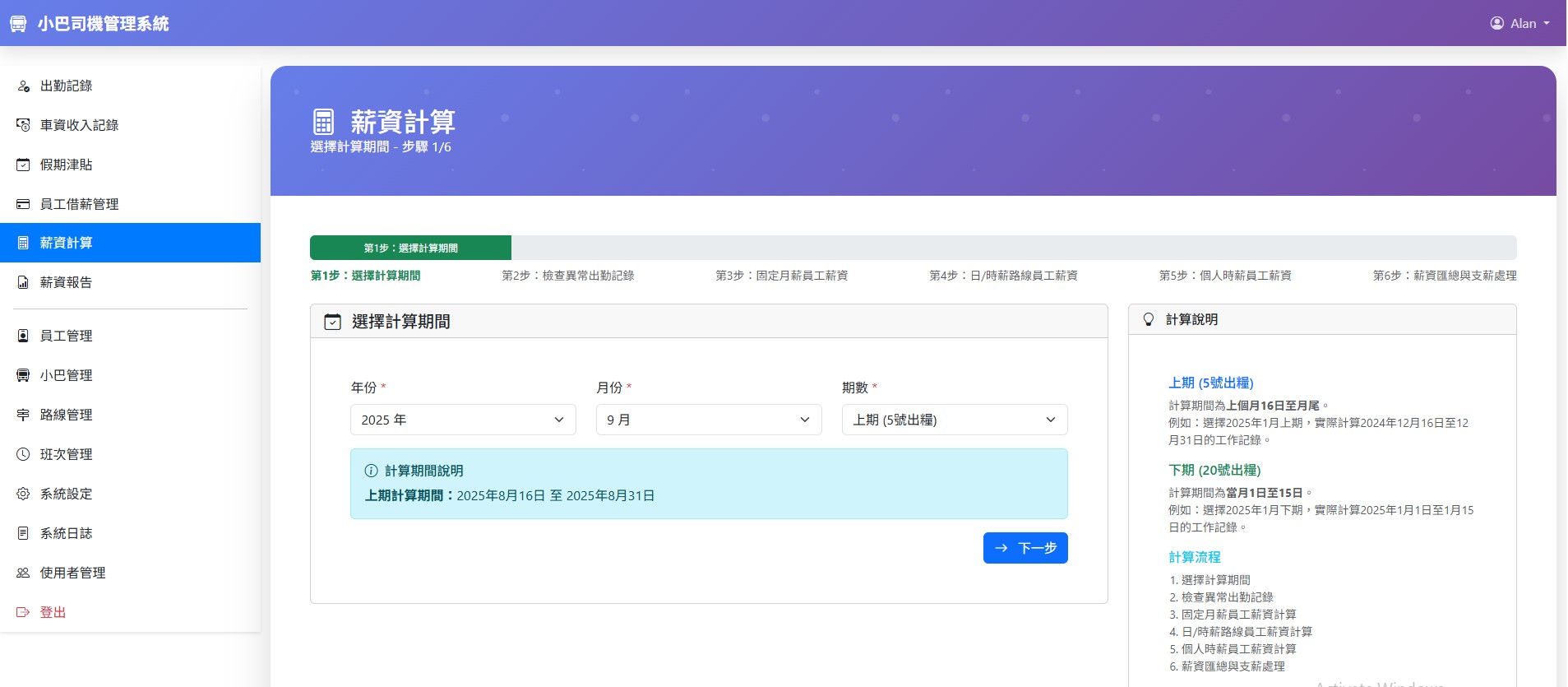Screen dimensions: 1568x687
Task: Expand the month dropdown showing 9 月
Action: (x=708, y=420)
